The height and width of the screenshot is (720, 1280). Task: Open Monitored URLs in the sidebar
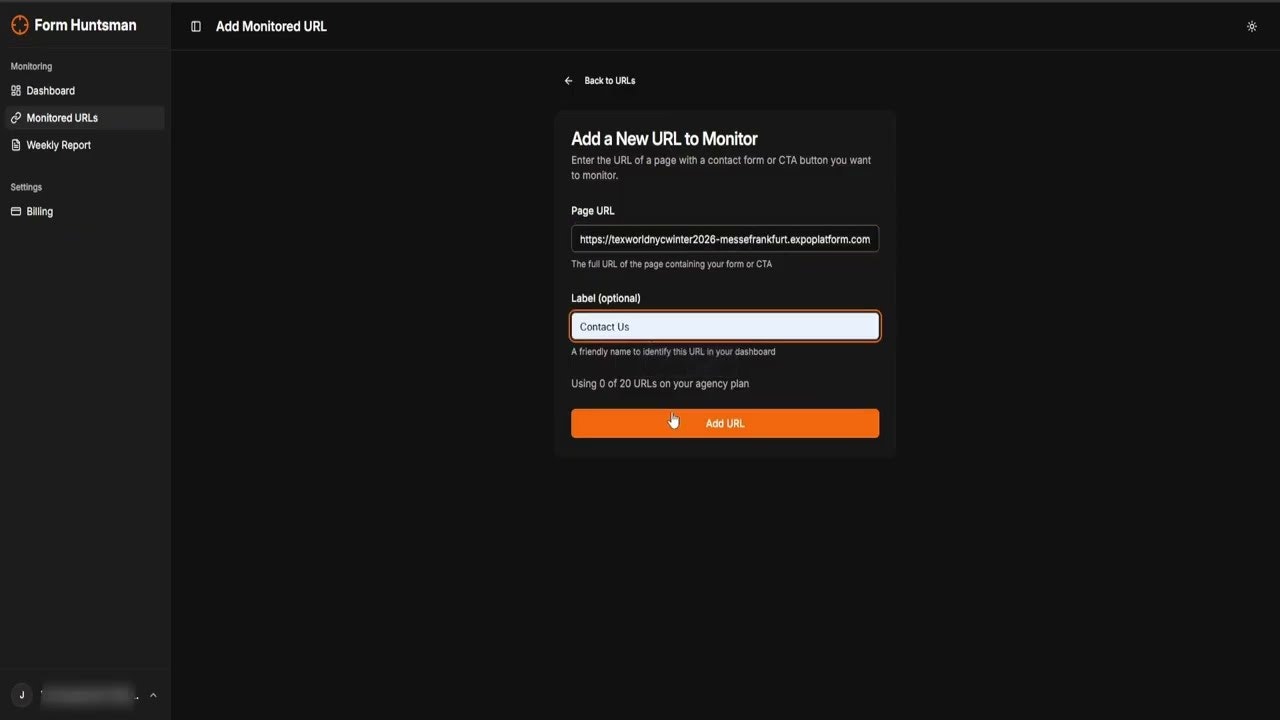tap(85, 118)
